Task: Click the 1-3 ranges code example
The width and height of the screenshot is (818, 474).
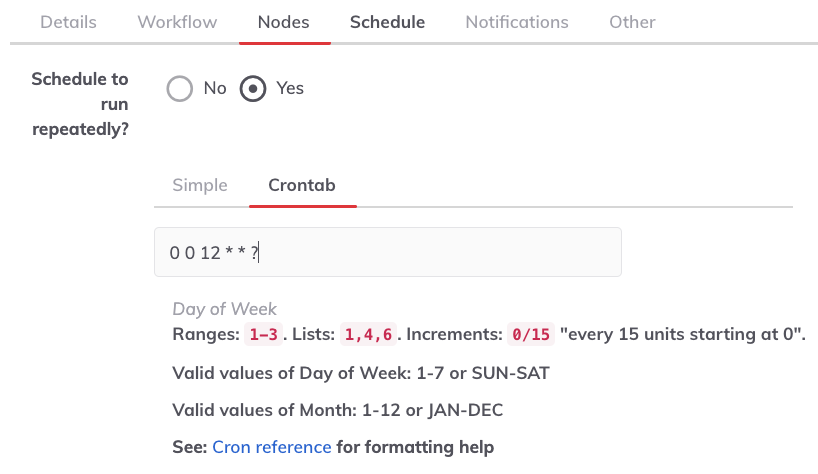Action: [x=263, y=334]
